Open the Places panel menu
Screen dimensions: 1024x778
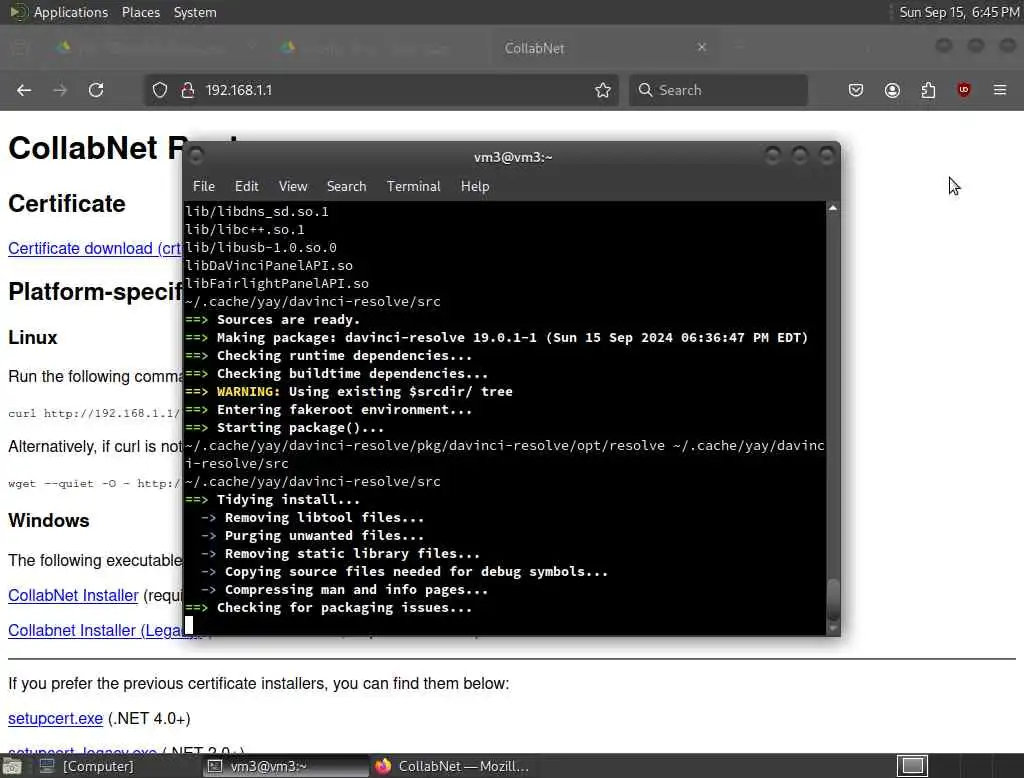pos(140,12)
